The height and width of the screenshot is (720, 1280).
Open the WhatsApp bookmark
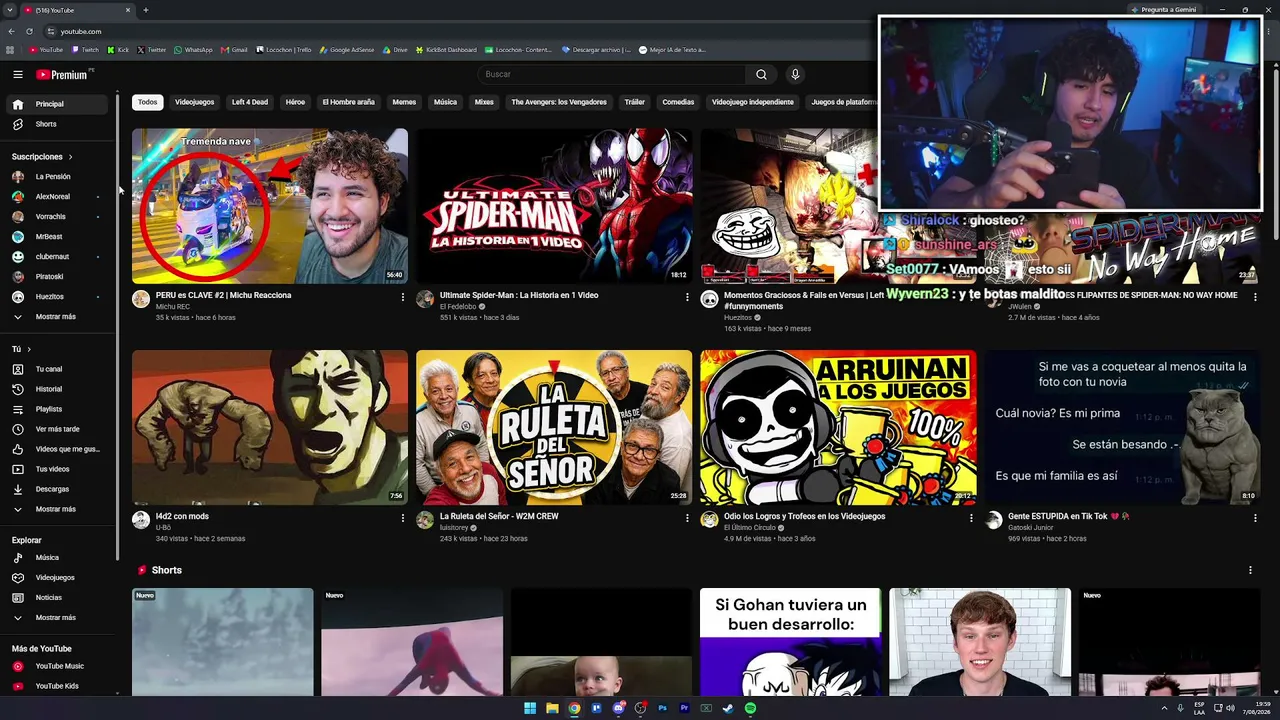193,50
